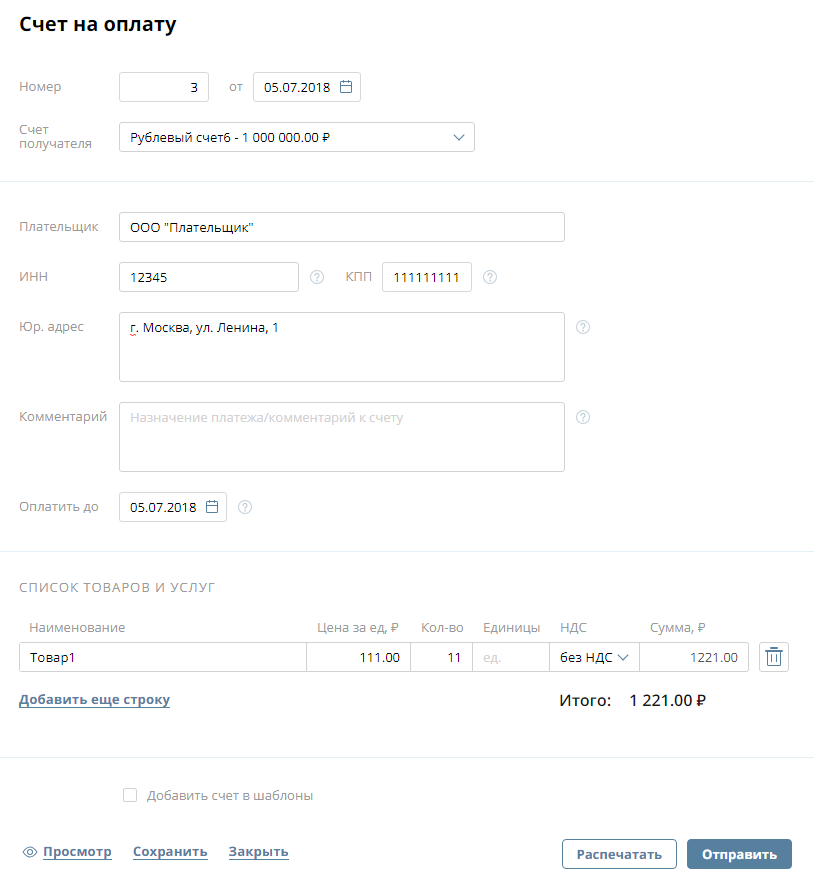The height and width of the screenshot is (885, 814).
Task: Click into the Комментарий text area
Action: 341,437
